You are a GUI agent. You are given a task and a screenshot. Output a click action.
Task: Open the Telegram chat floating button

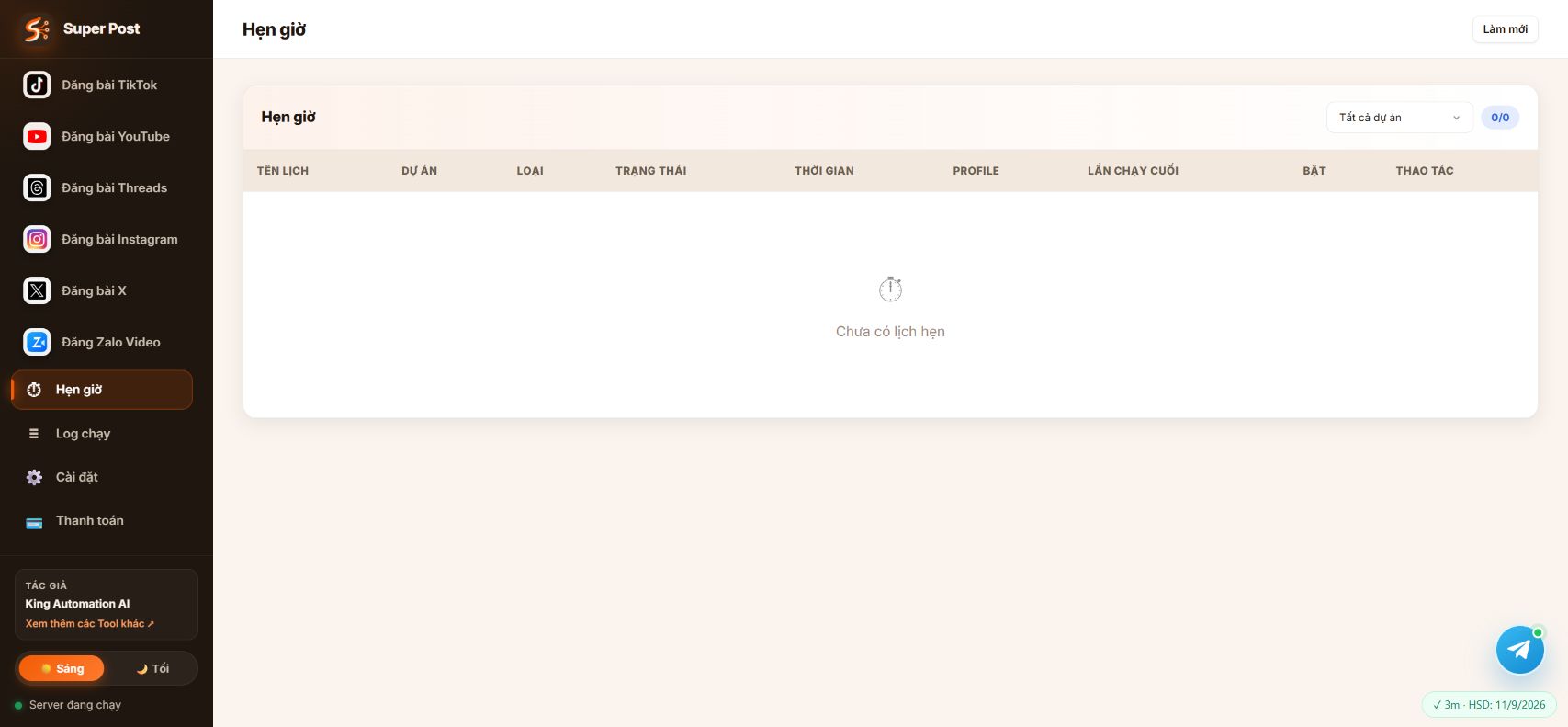click(x=1519, y=650)
